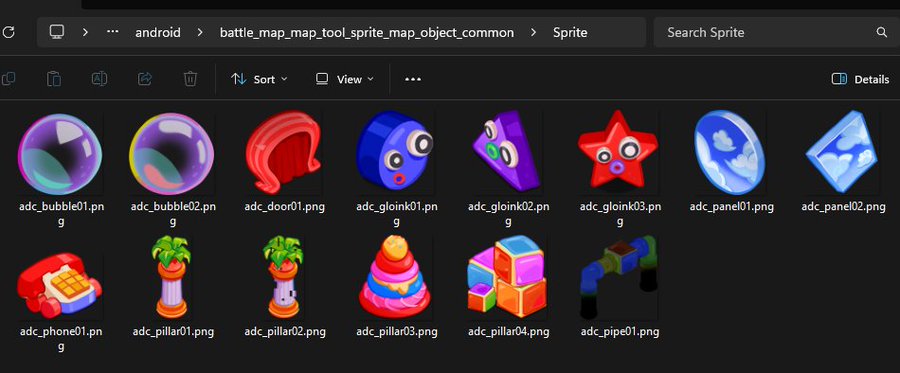Select the purple triangle adc_gloink02.png thumbnail
This screenshot has height=373, width=900.
[508, 151]
